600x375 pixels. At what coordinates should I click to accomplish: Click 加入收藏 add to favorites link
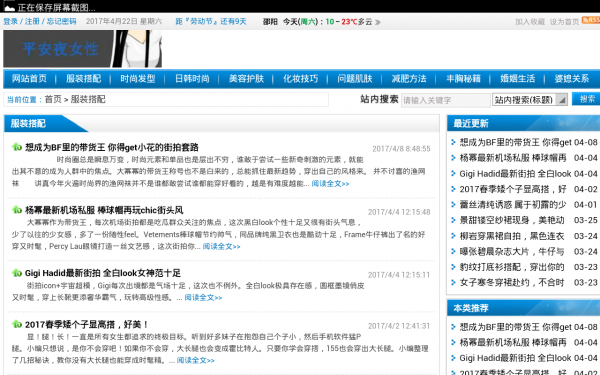click(530, 22)
